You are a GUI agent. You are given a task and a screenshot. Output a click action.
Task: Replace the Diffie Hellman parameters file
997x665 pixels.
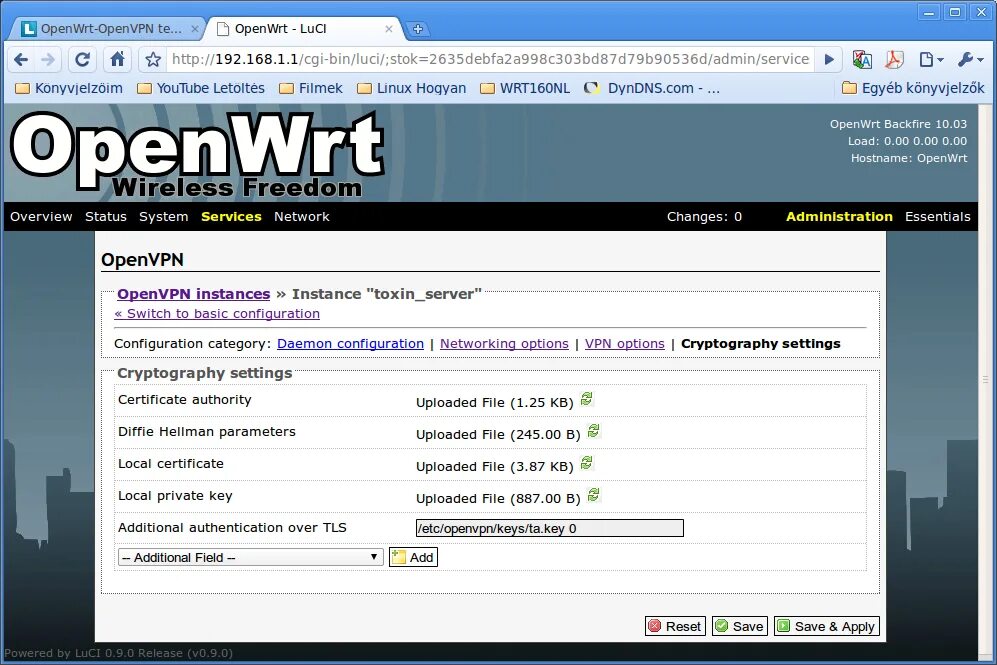[x=594, y=431]
